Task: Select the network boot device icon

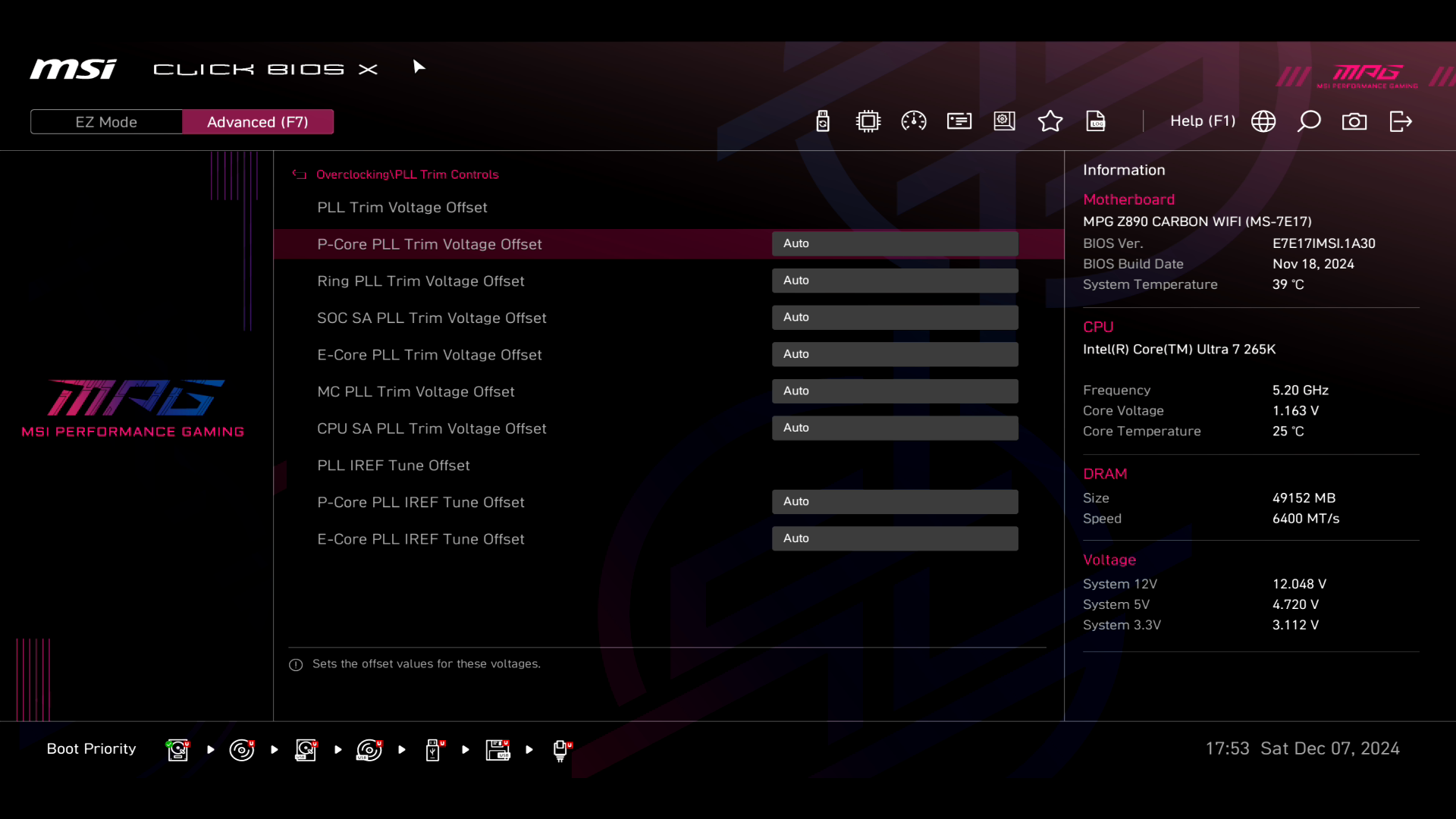Action: point(561,750)
